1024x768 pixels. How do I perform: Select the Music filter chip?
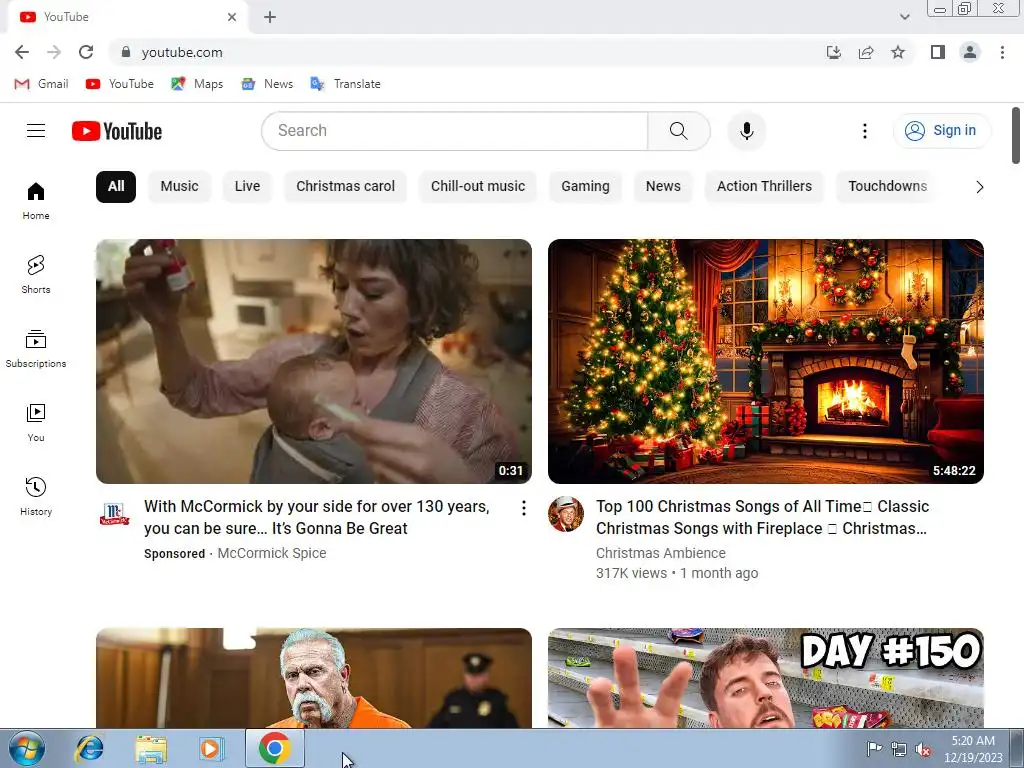[x=179, y=187]
